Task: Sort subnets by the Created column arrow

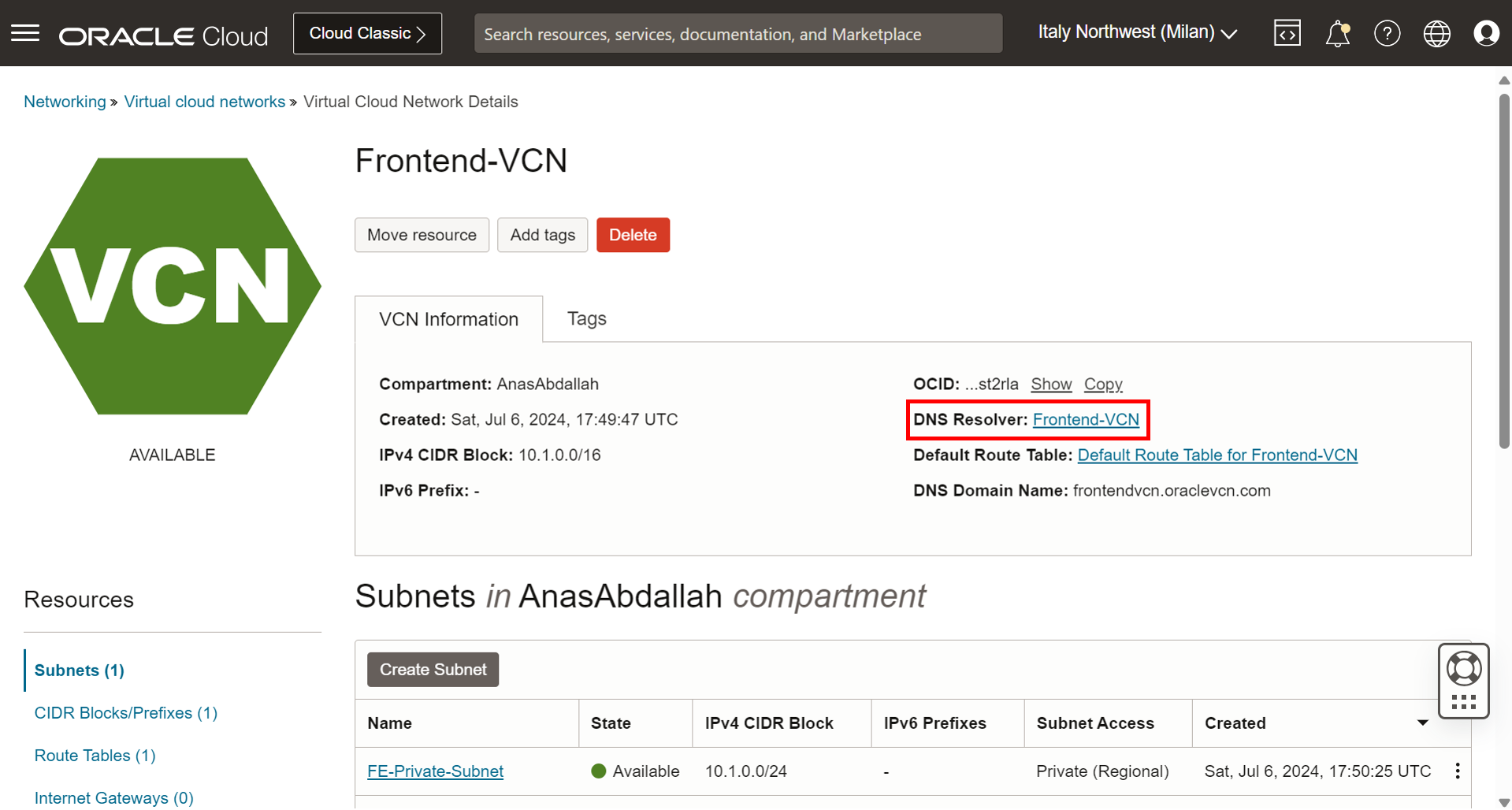Action: (x=1422, y=723)
